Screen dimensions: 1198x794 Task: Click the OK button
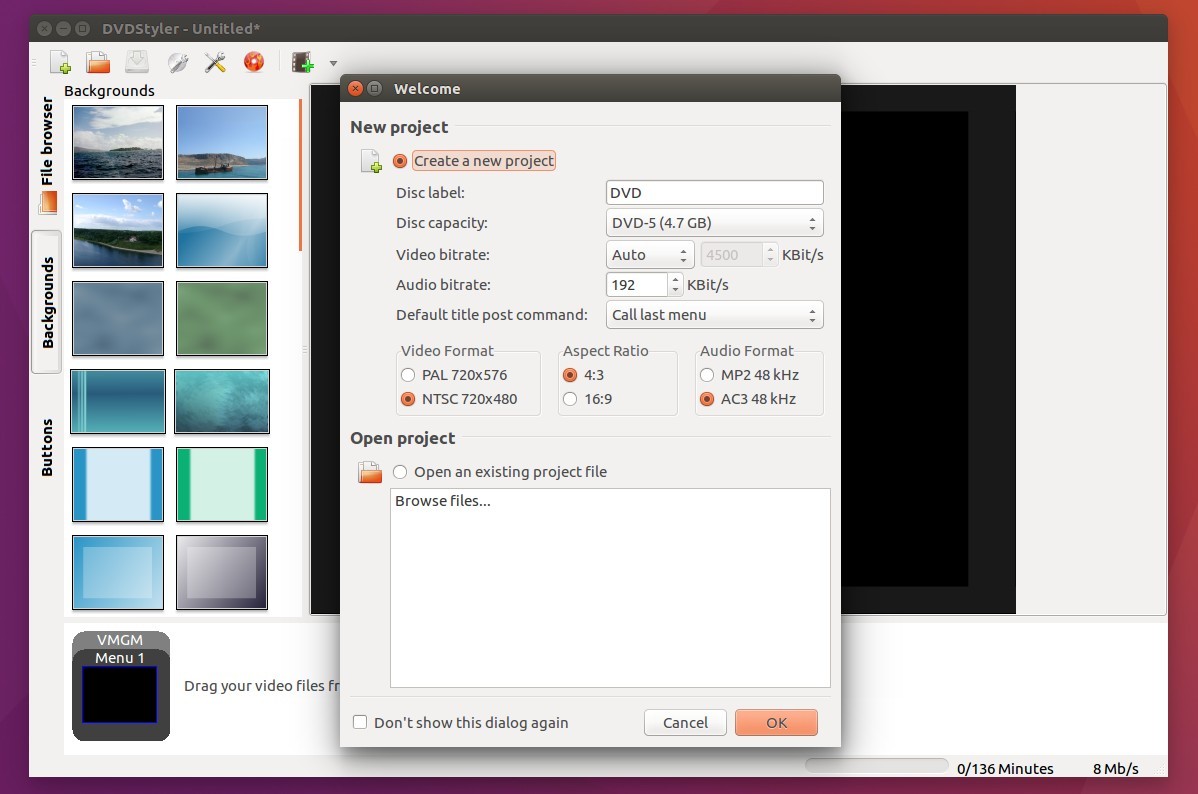point(776,722)
